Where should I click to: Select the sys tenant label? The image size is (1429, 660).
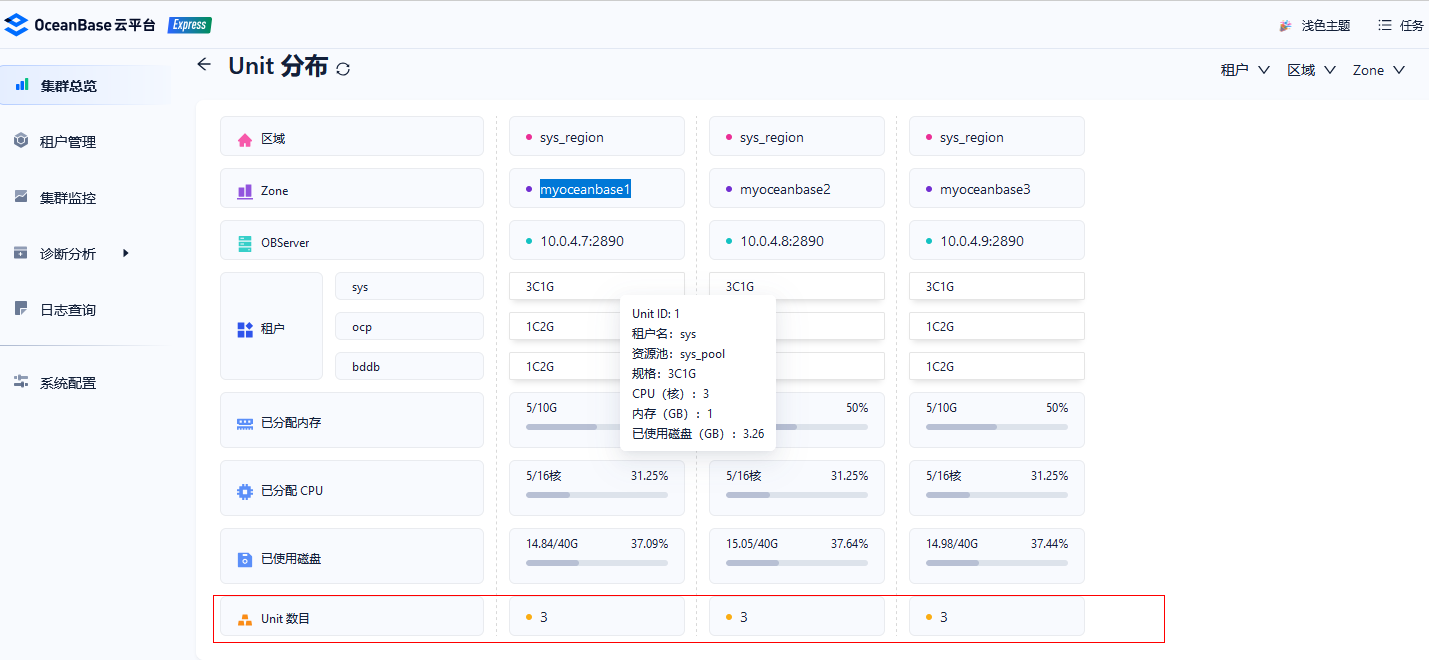409,287
